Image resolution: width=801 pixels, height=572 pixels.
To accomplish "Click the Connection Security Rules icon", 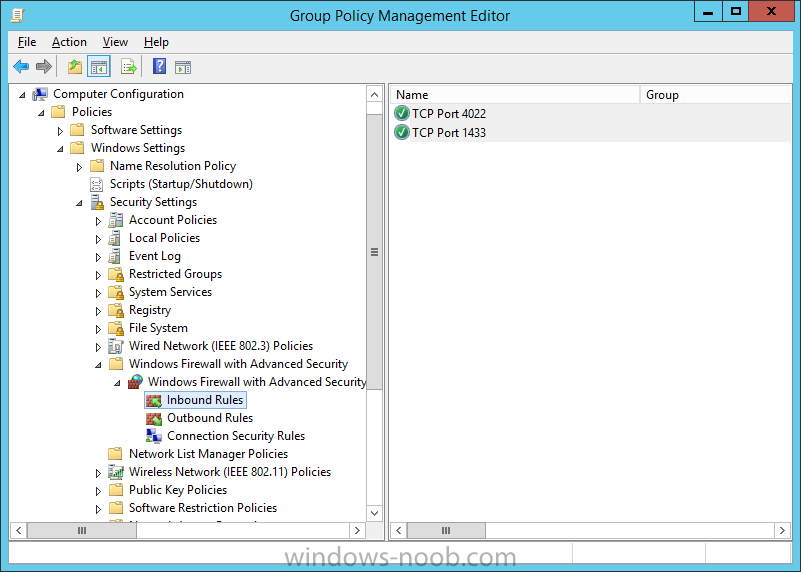I will pyautogui.click(x=154, y=436).
